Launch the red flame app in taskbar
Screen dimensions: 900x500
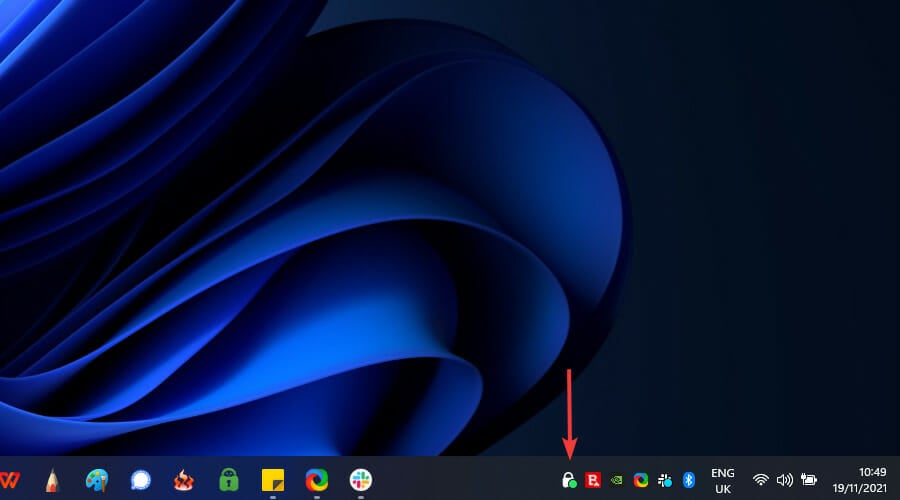[184, 480]
